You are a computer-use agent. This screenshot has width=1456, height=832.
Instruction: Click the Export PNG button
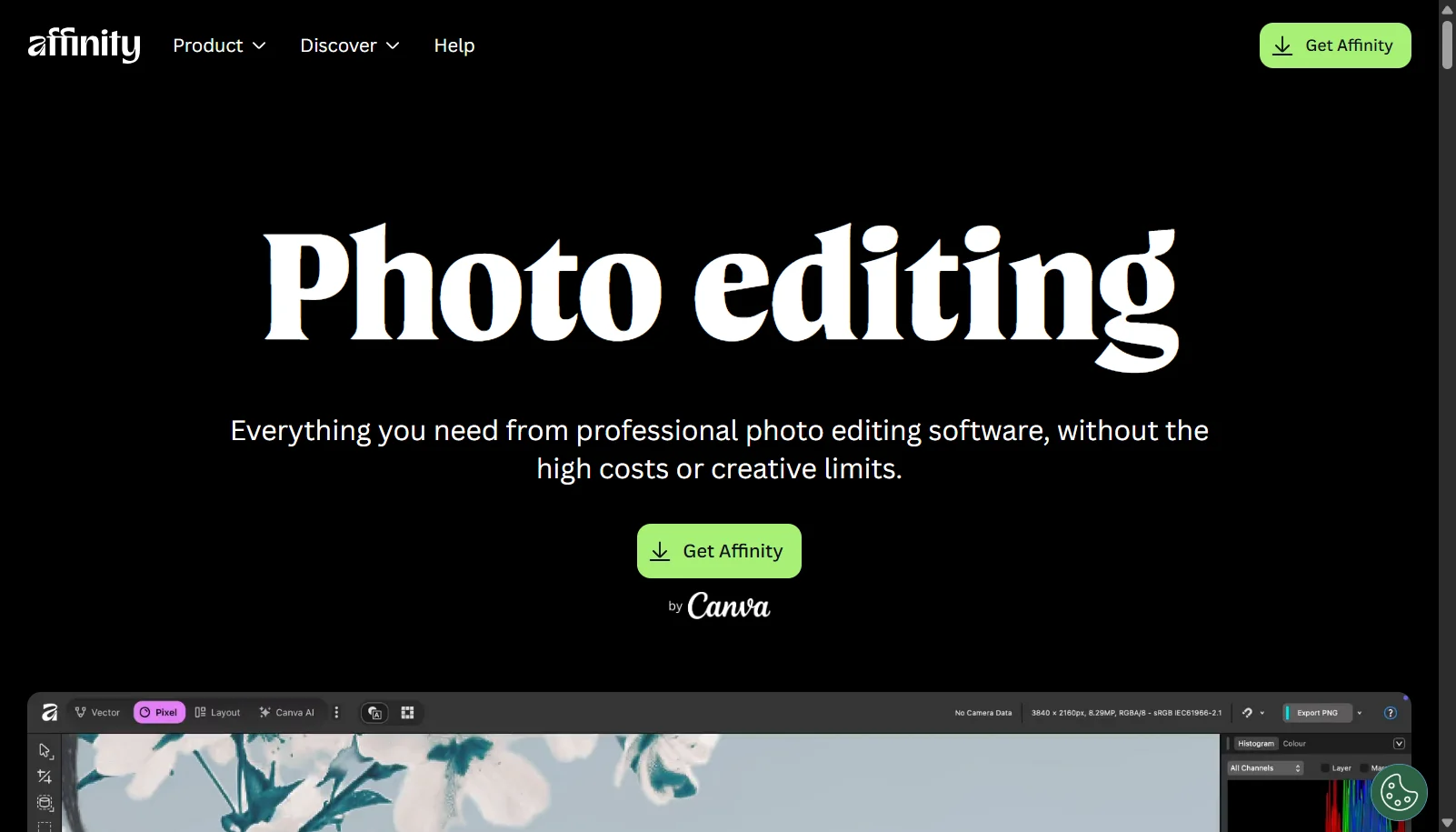(x=1317, y=713)
